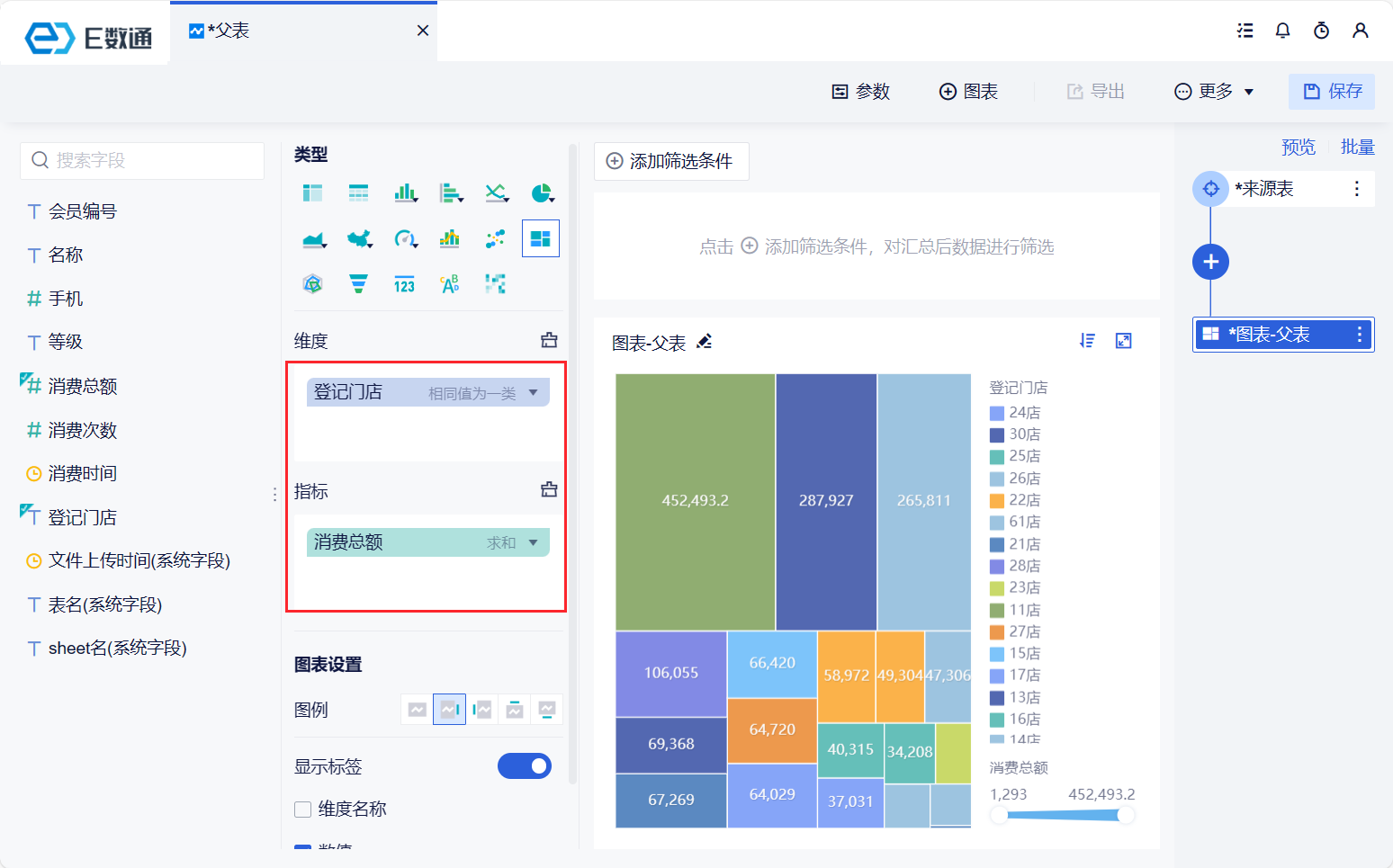1393x868 pixels.
Task: Add a new step with the plus node
Action: [1211, 262]
